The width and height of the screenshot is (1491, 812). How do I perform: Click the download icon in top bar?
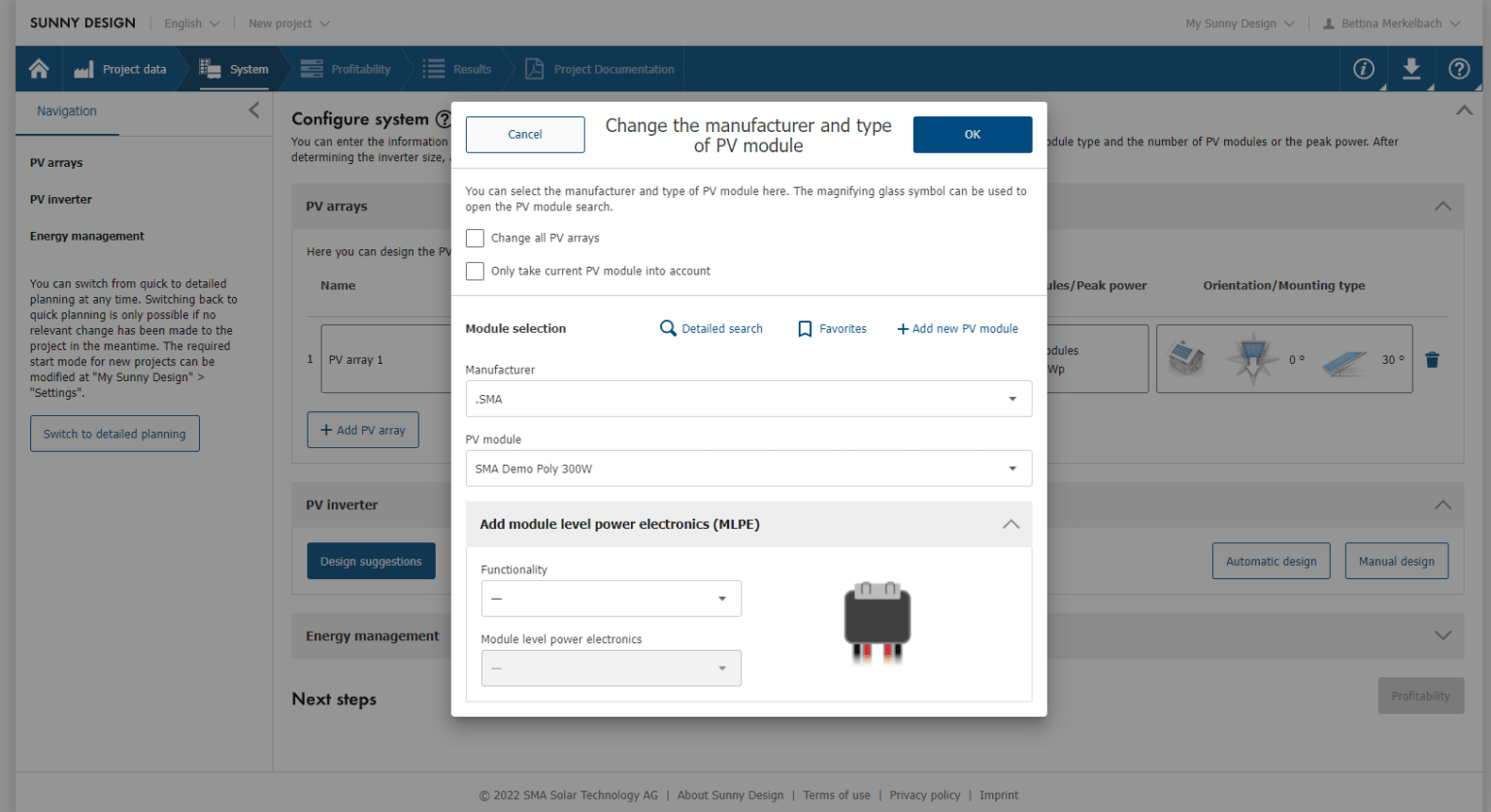tap(1411, 69)
